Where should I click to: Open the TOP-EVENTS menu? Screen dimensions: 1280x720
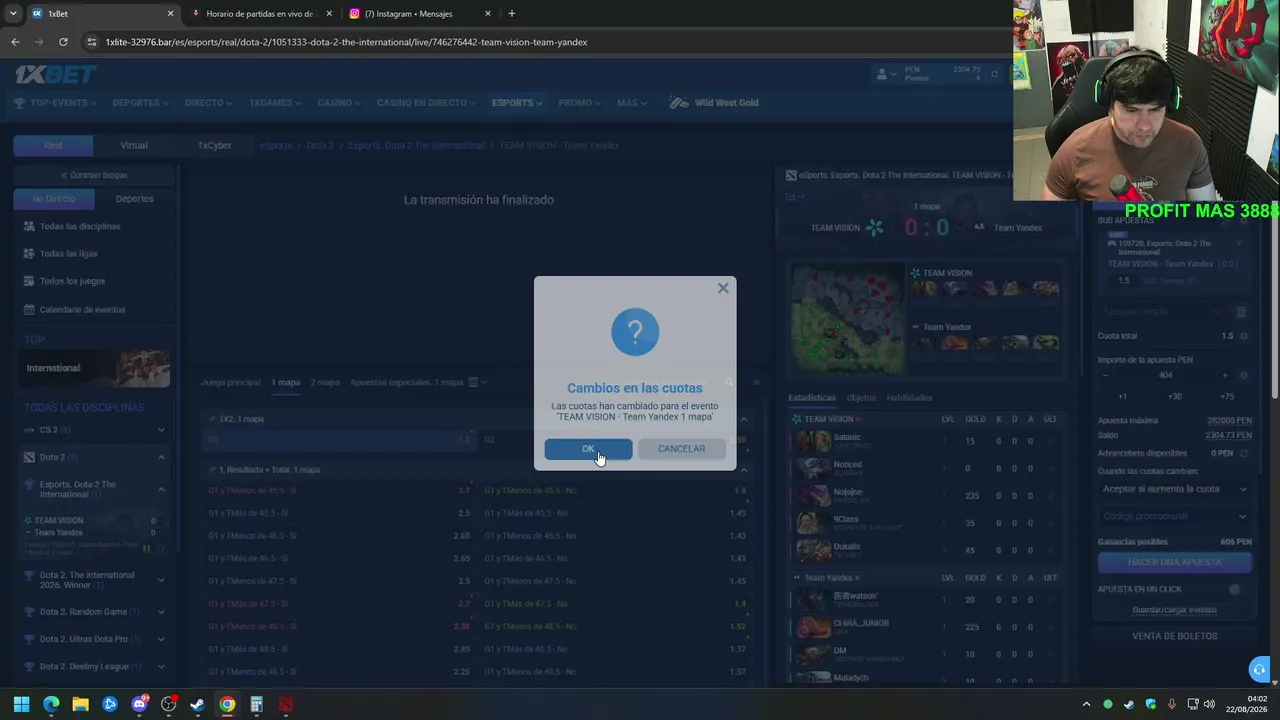pyautogui.click(x=56, y=103)
